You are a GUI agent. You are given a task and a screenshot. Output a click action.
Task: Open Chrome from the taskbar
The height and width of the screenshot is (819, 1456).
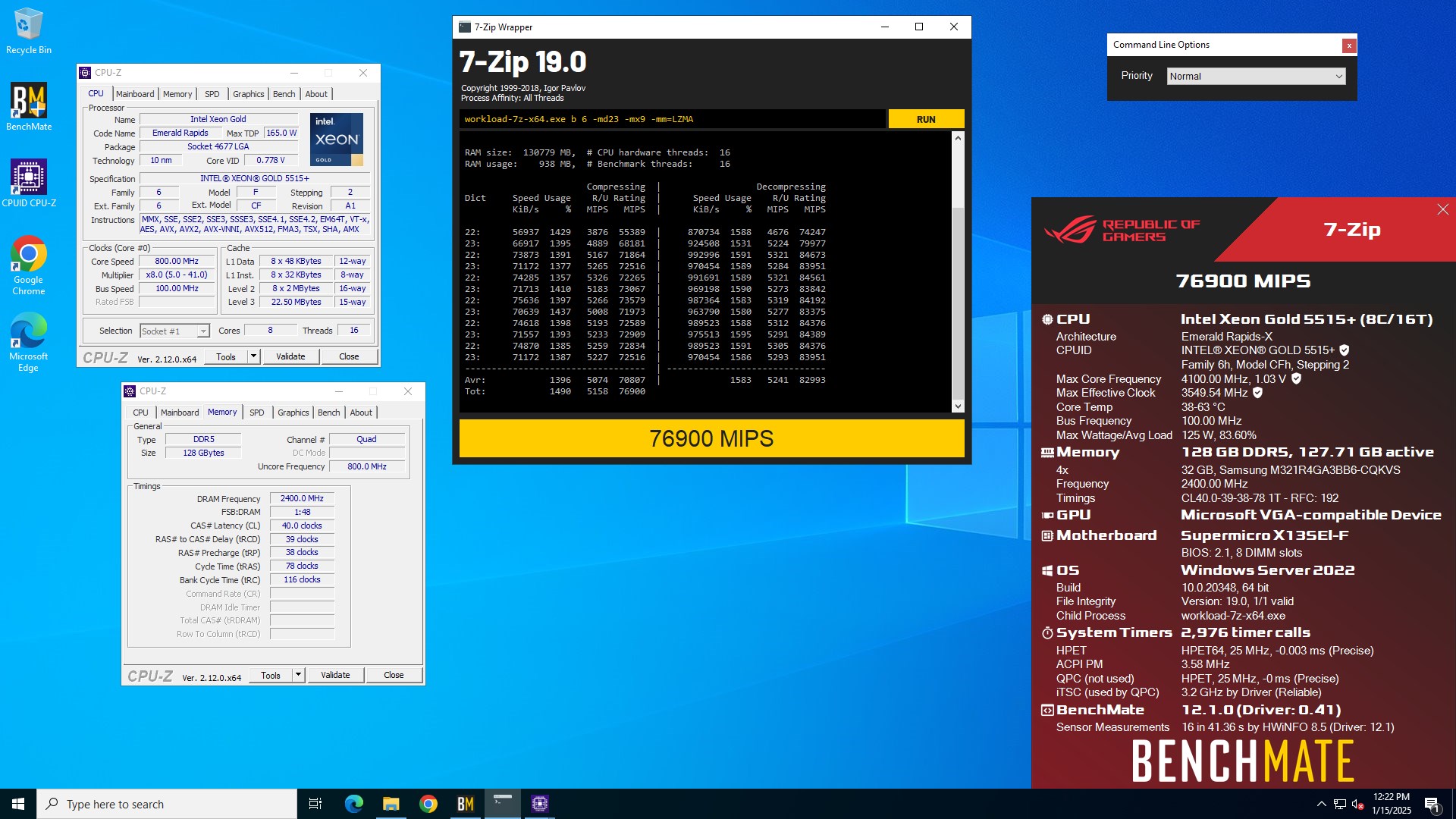[x=428, y=804]
